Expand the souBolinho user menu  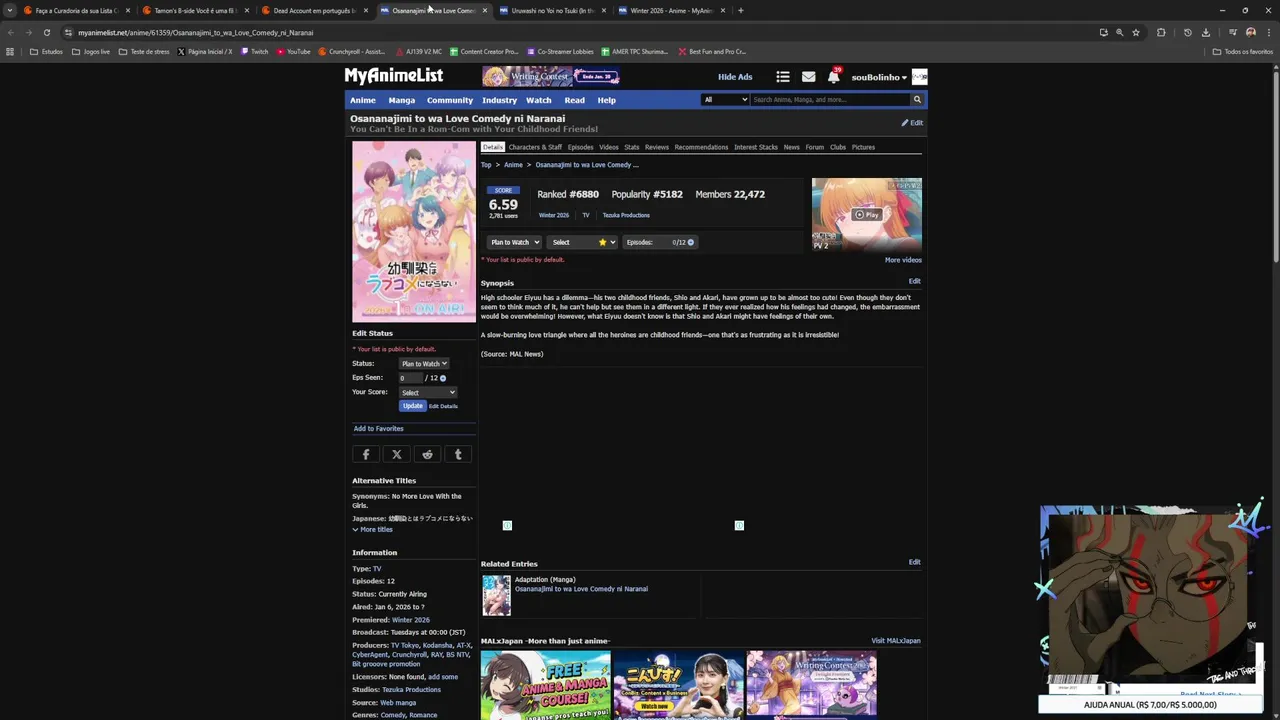tap(879, 77)
